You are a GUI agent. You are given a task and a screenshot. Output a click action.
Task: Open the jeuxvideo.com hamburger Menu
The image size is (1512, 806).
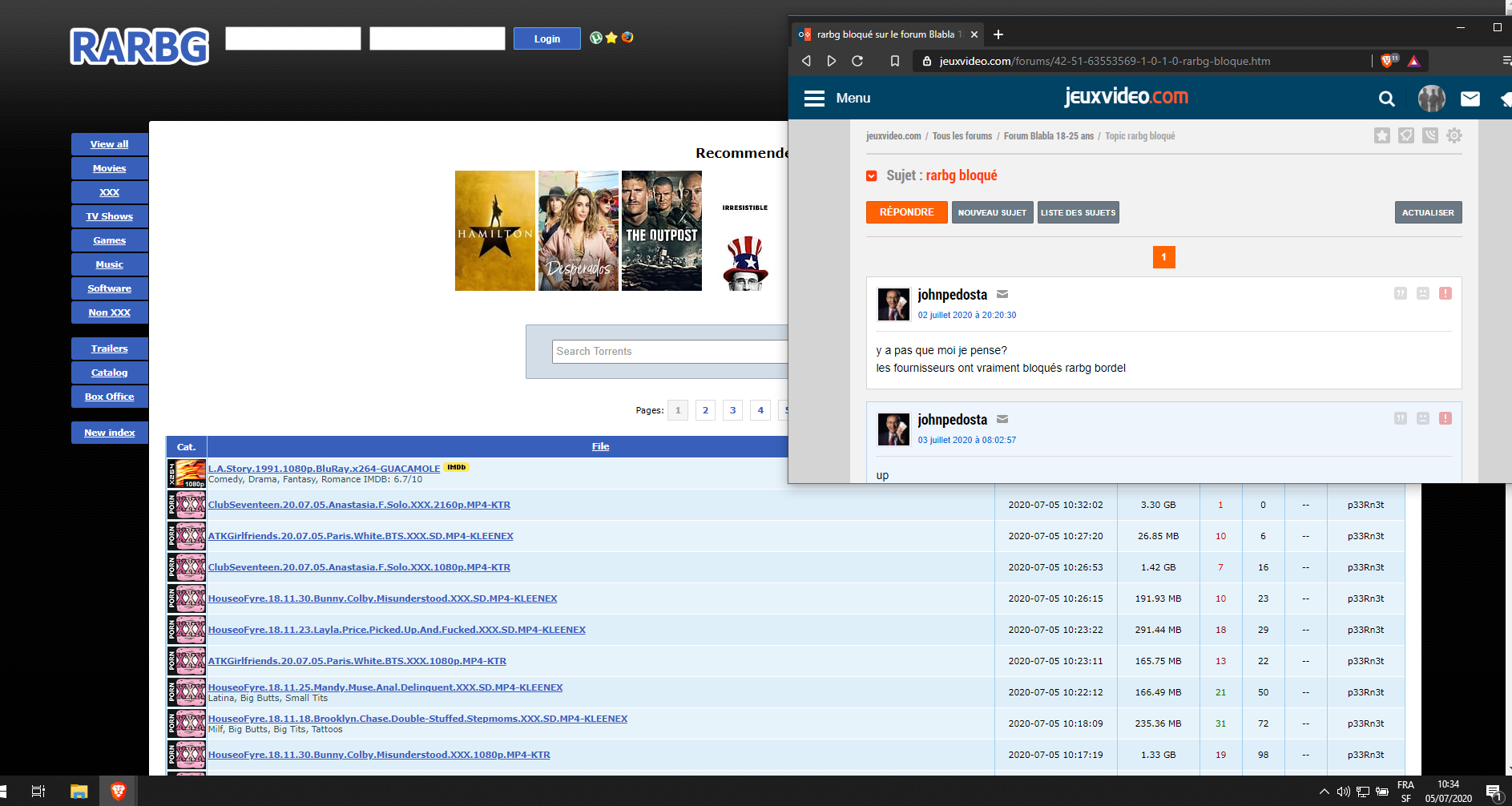coord(837,98)
